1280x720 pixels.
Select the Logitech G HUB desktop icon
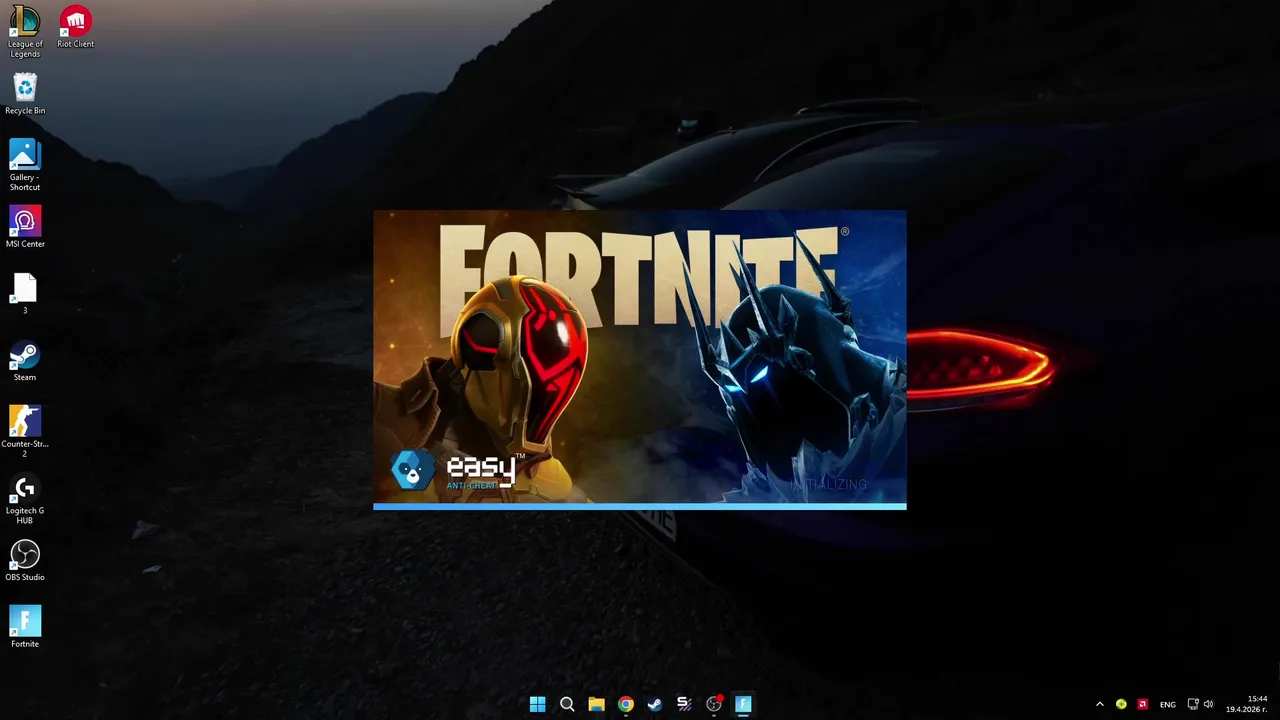[x=25, y=498]
